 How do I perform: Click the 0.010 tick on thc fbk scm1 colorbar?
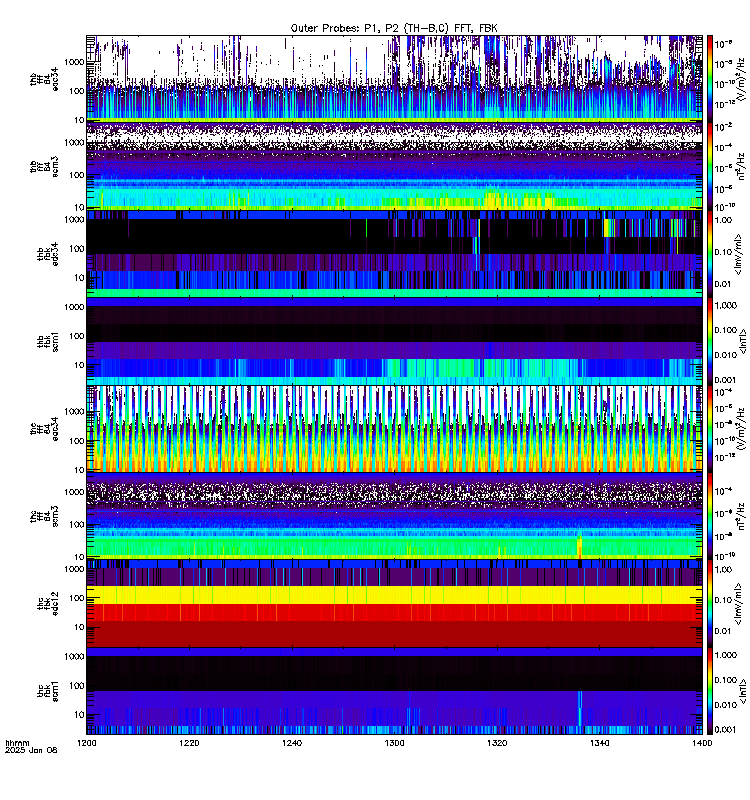[726, 705]
